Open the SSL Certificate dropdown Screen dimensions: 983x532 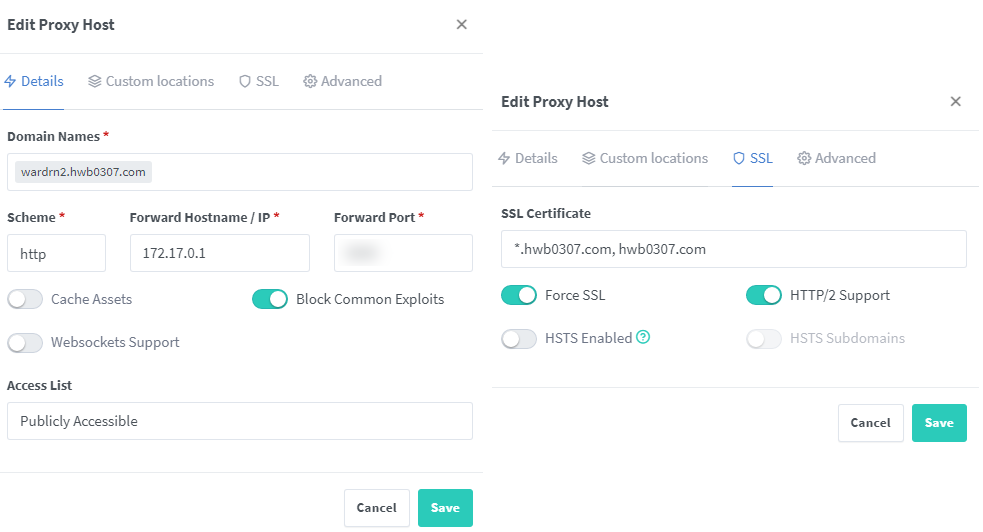(x=733, y=249)
